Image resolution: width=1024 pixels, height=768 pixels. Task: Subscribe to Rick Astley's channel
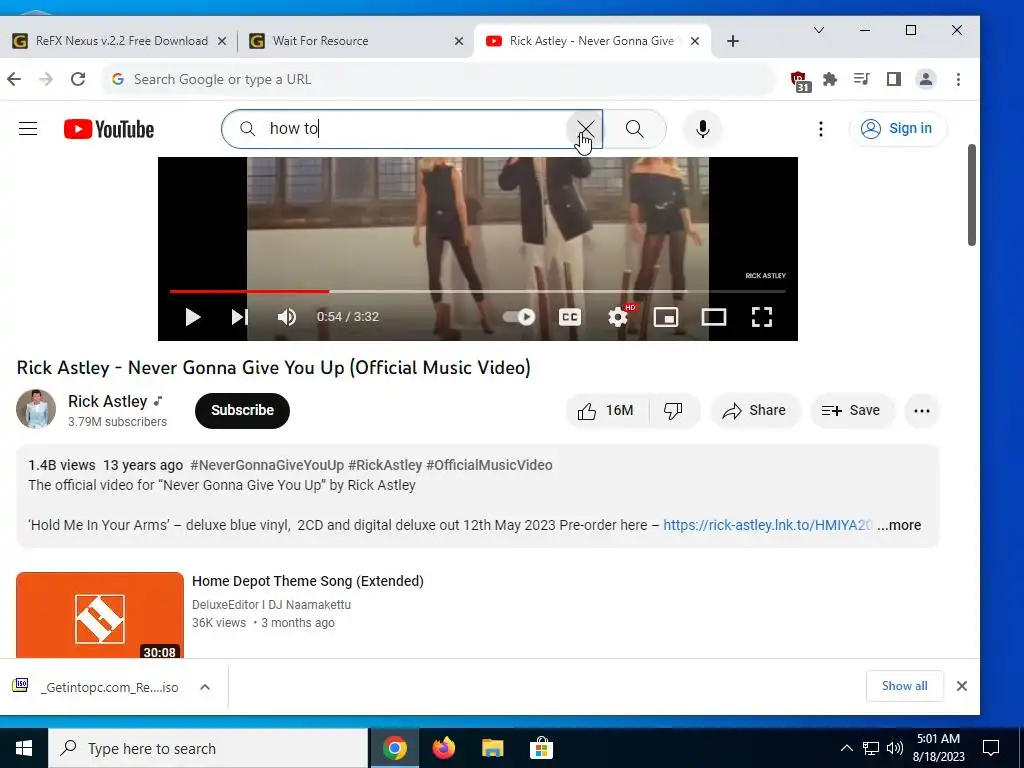click(x=242, y=411)
